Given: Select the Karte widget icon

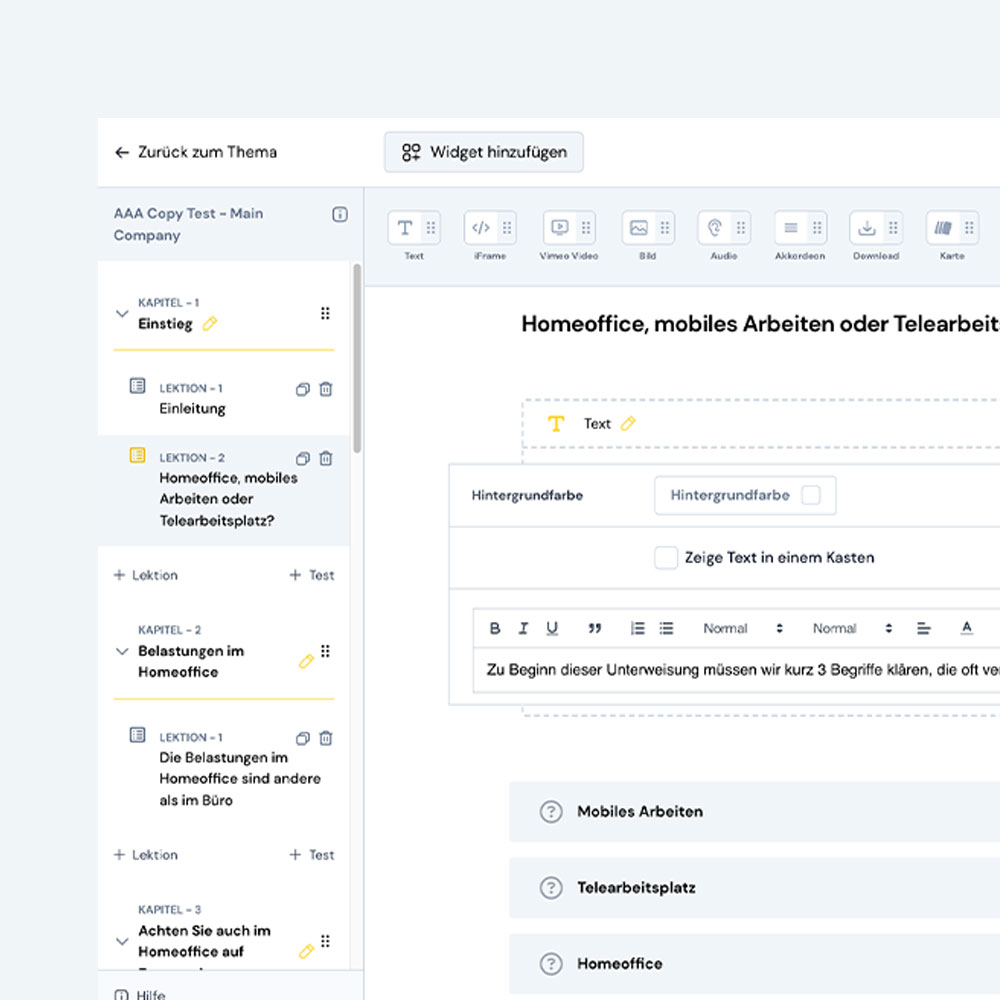Looking at the screenshot, I should coord(945,227).
